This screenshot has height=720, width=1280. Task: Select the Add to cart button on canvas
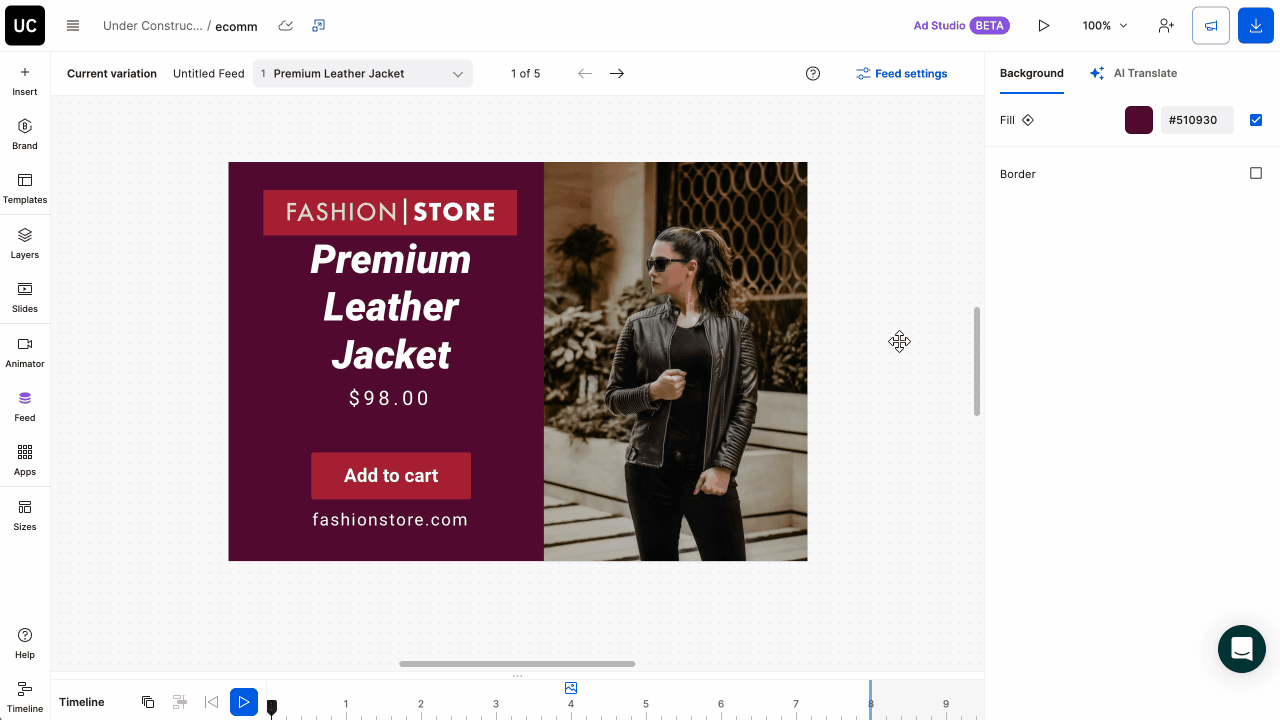pyautogui.click(x=391, y=476)
